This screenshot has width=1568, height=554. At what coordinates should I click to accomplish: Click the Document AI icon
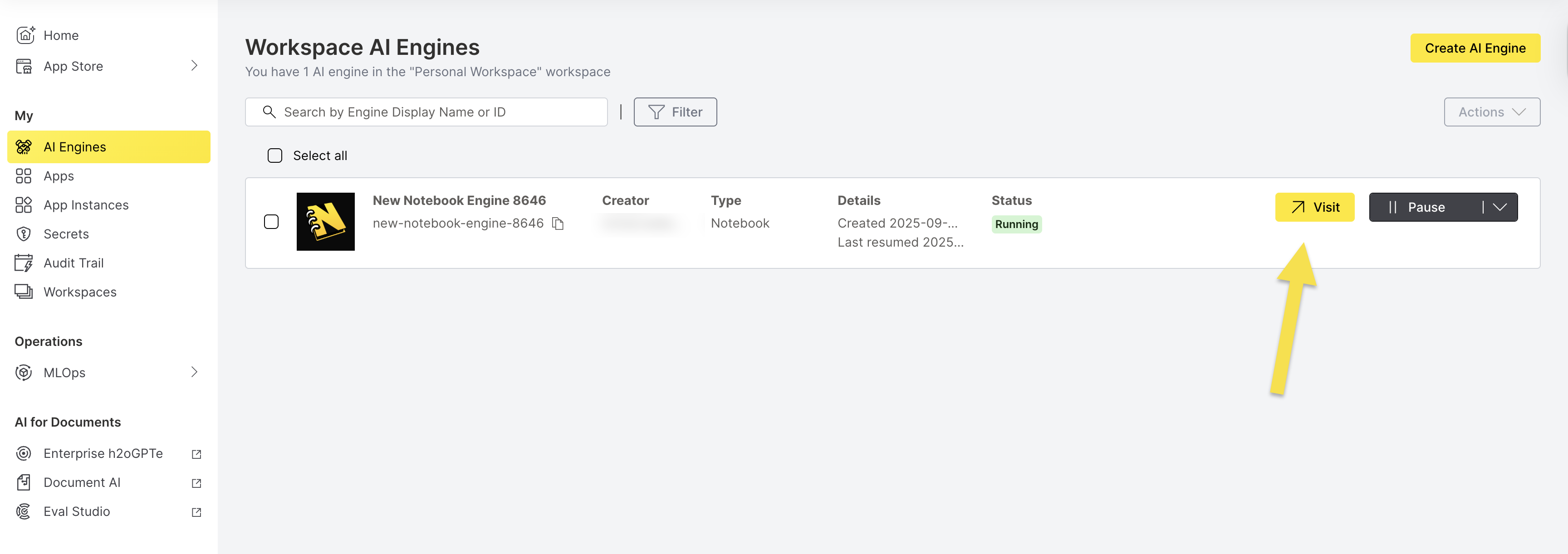pos(24,483)
